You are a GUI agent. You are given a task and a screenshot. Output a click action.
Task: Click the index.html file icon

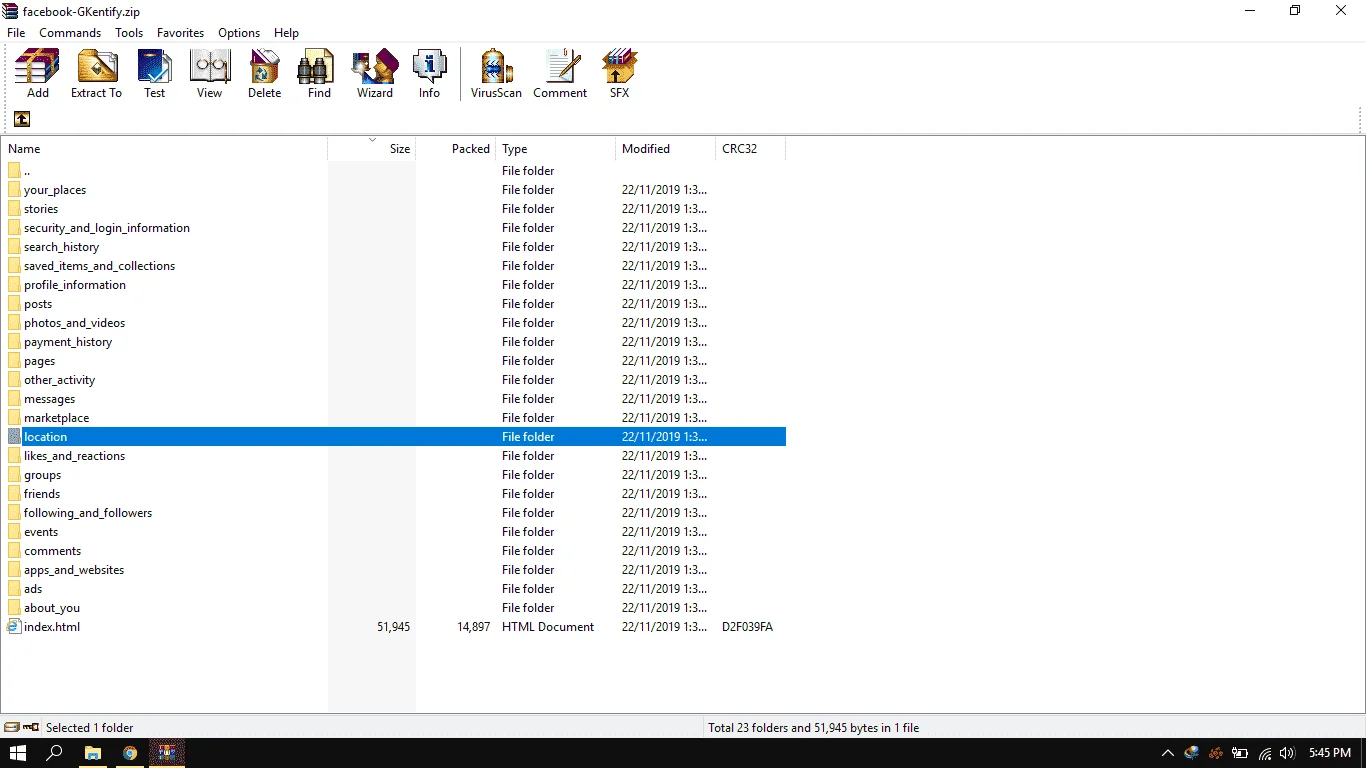[x=14, y=627]
